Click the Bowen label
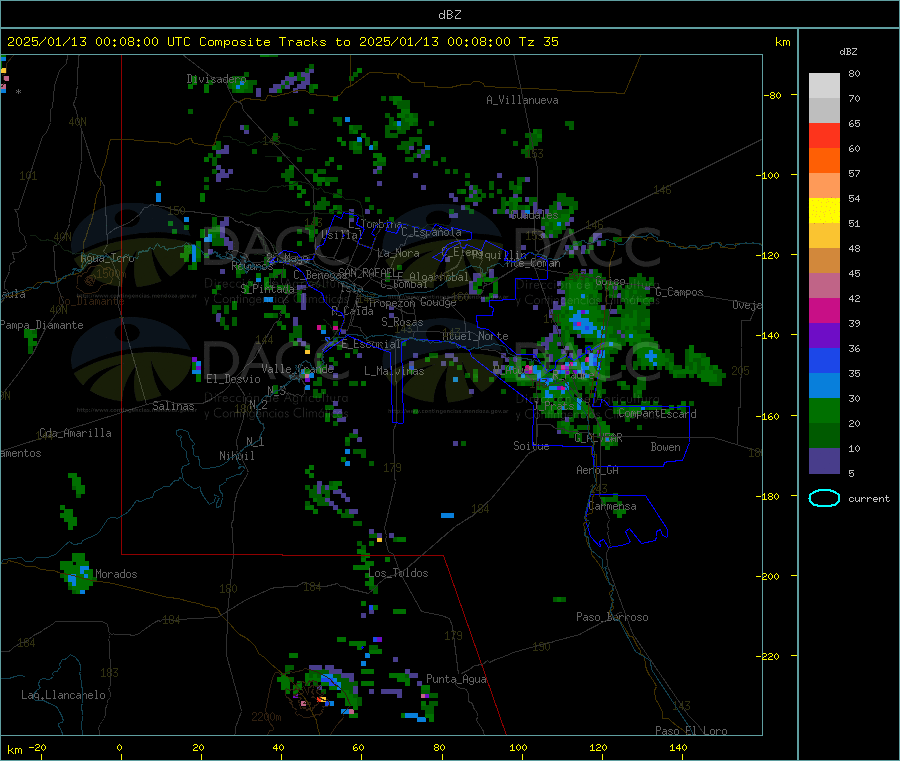This screenshot has height=761, width=900. tap(665, 446)
